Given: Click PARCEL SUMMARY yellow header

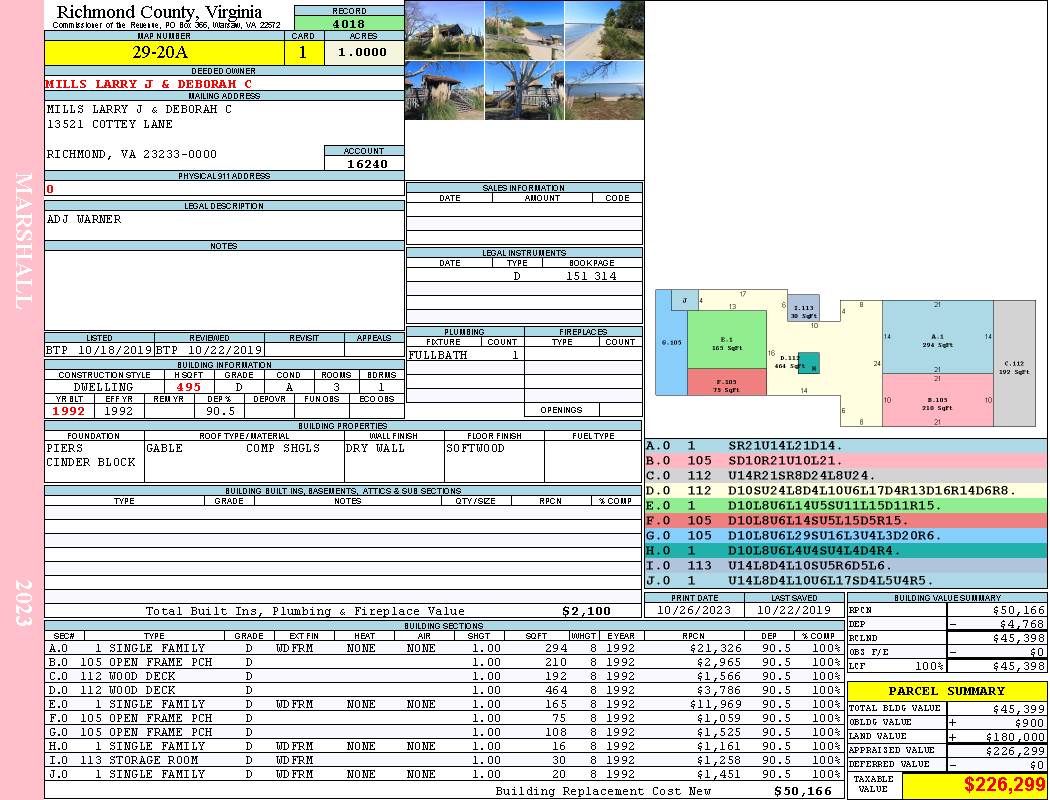Looking at the screenshot, I should click(x=947, y=691).
